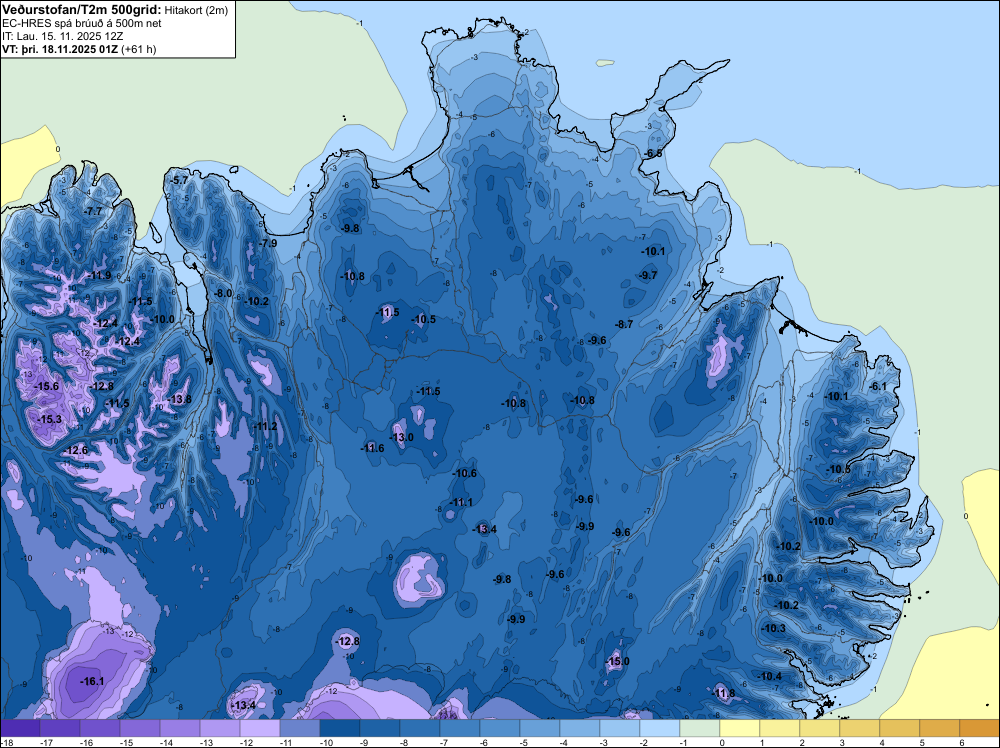
Task: Click the -11.9 temperature value
Action: (99, 275)
